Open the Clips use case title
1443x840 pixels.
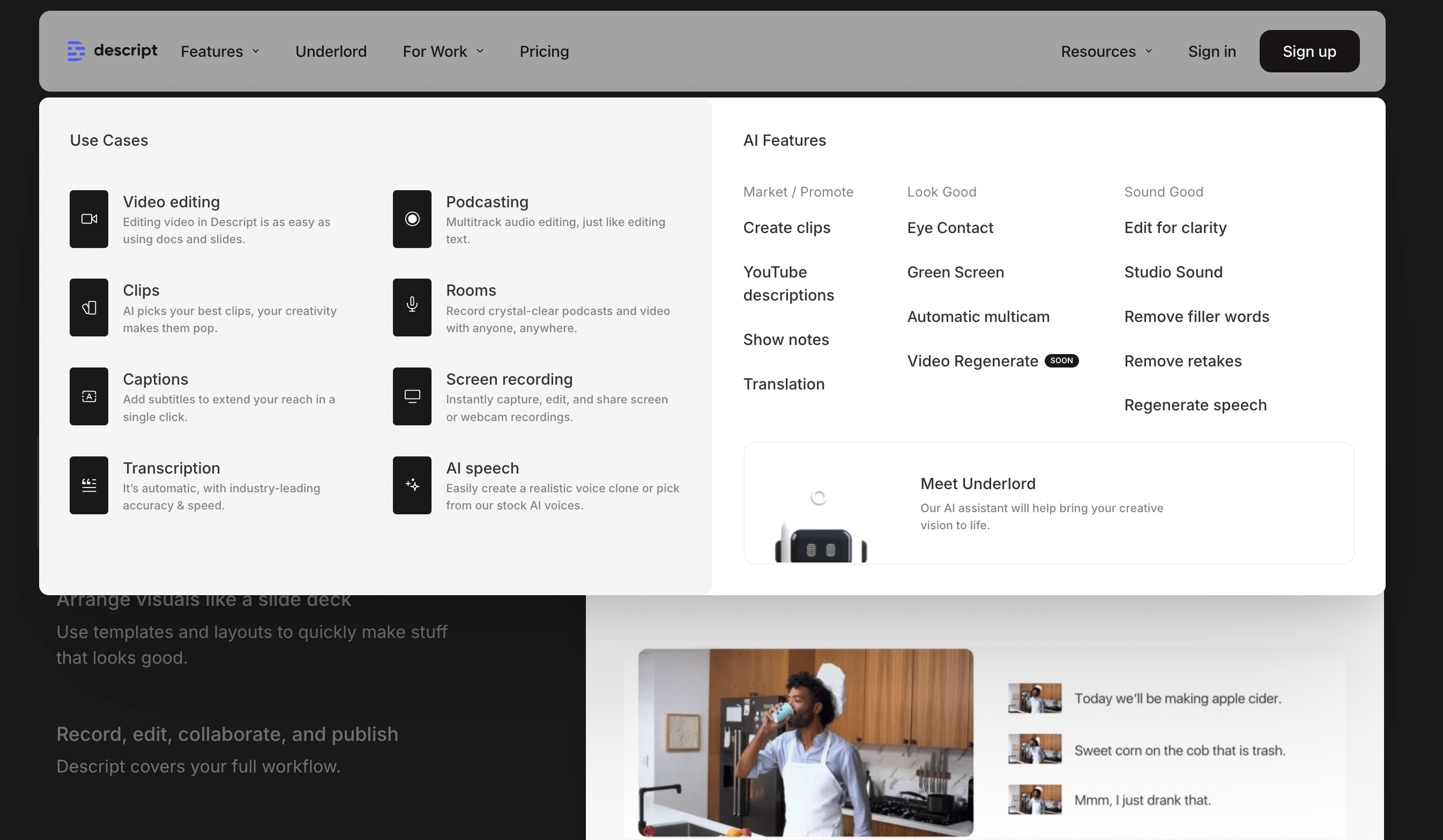point(142,291)
